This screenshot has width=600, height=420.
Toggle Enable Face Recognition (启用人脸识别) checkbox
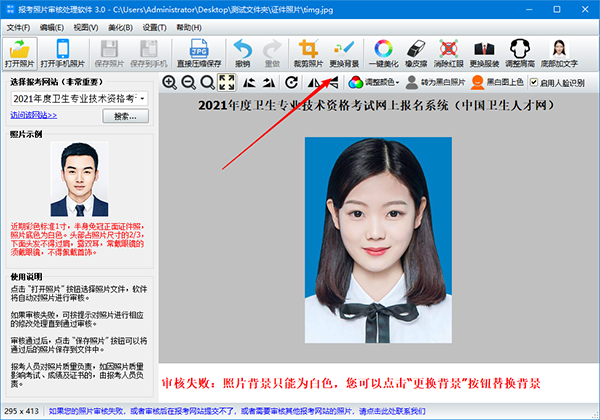click(534, 82)
